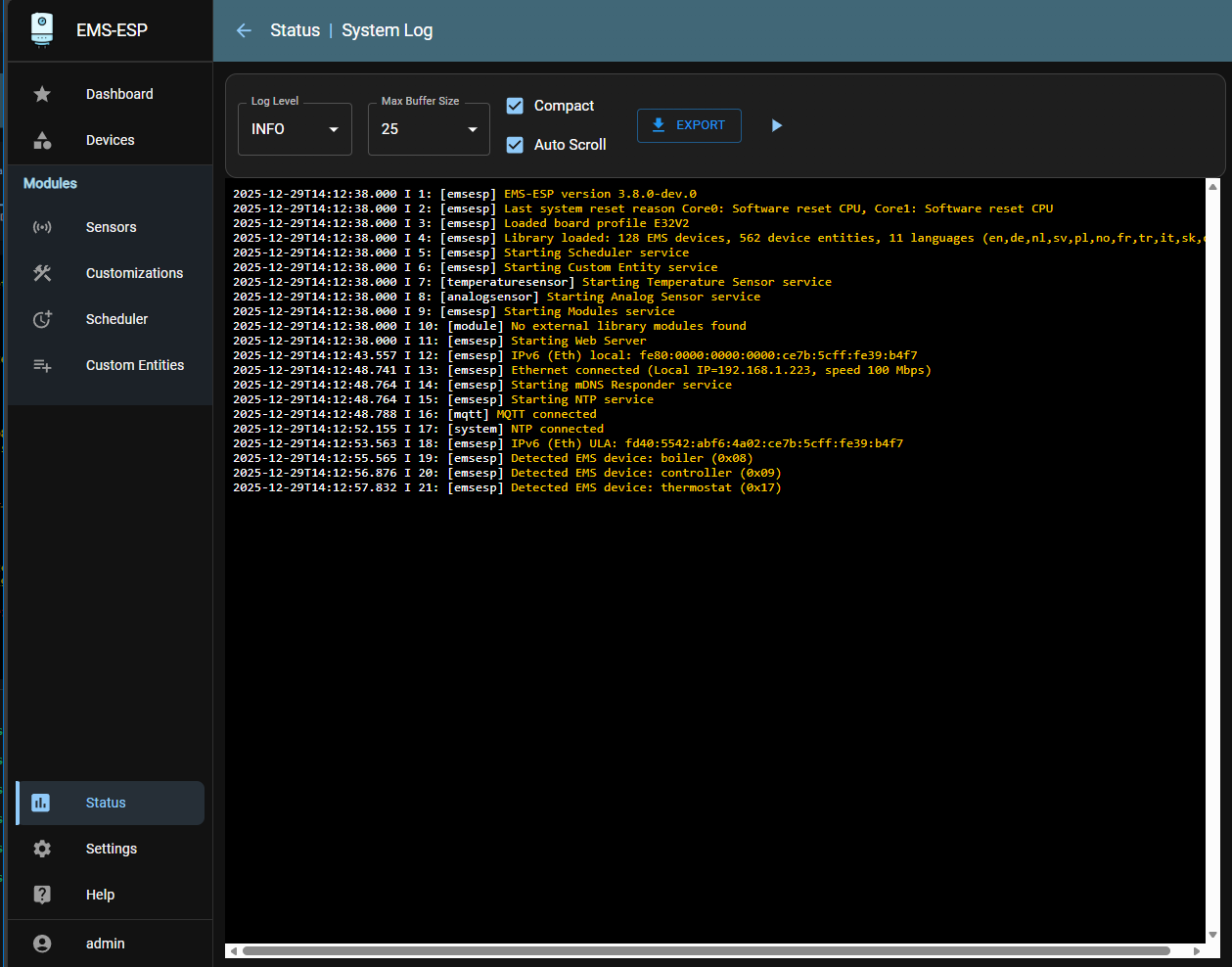Click the log scroll down arrow

pos(1213,935)
